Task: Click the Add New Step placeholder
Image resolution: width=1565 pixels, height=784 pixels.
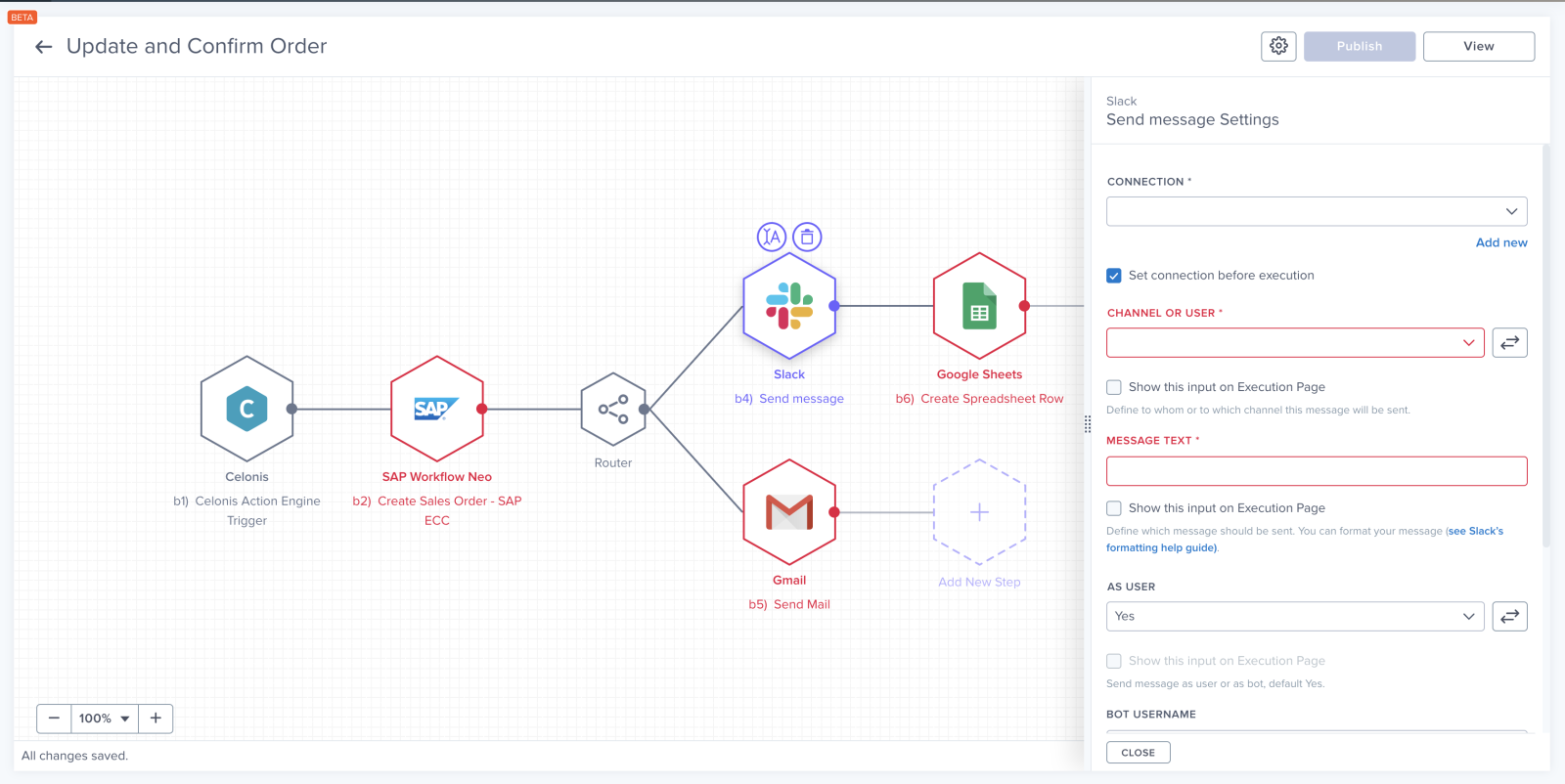Action: click(979, 512)
